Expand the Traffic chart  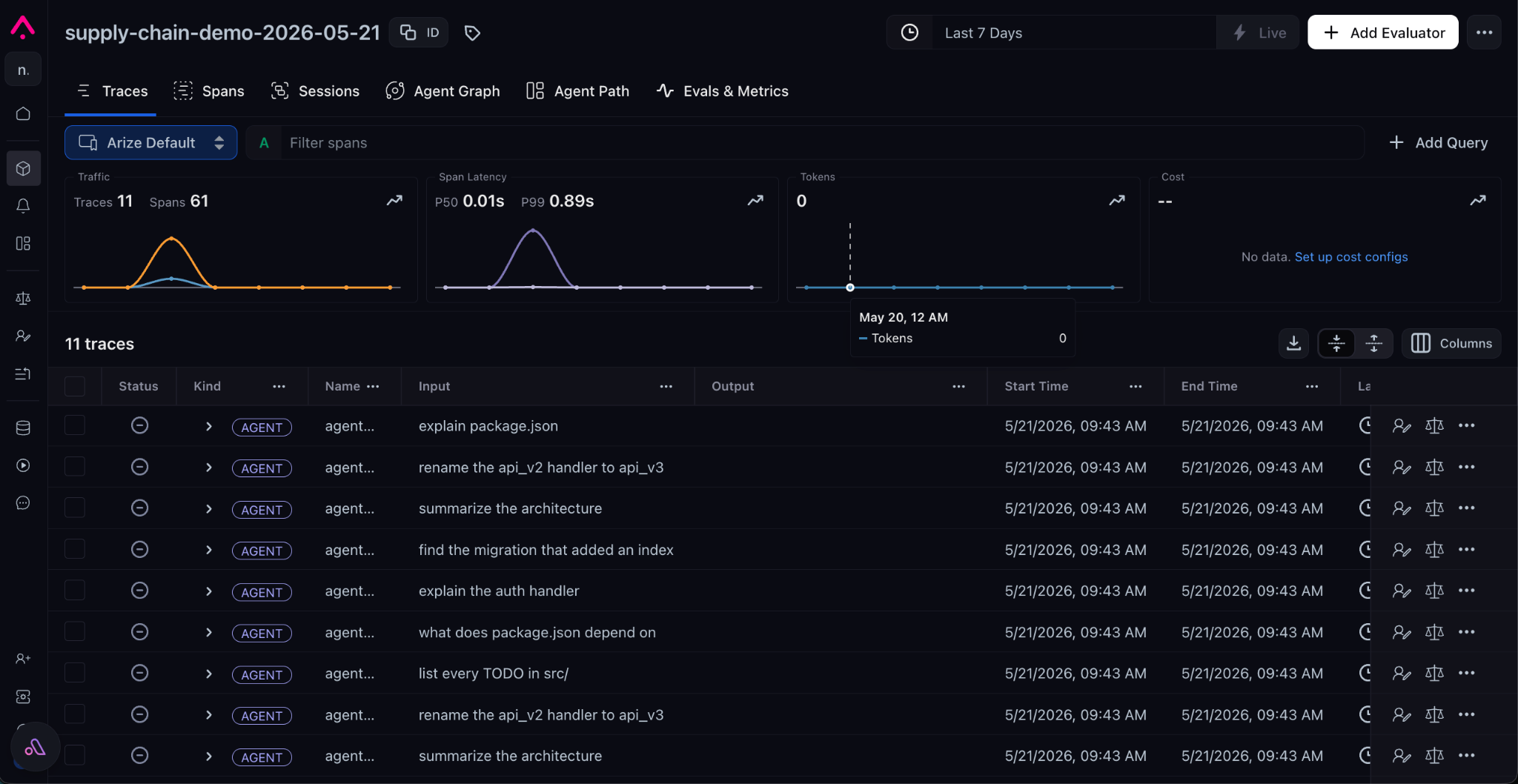pos(394,200)
